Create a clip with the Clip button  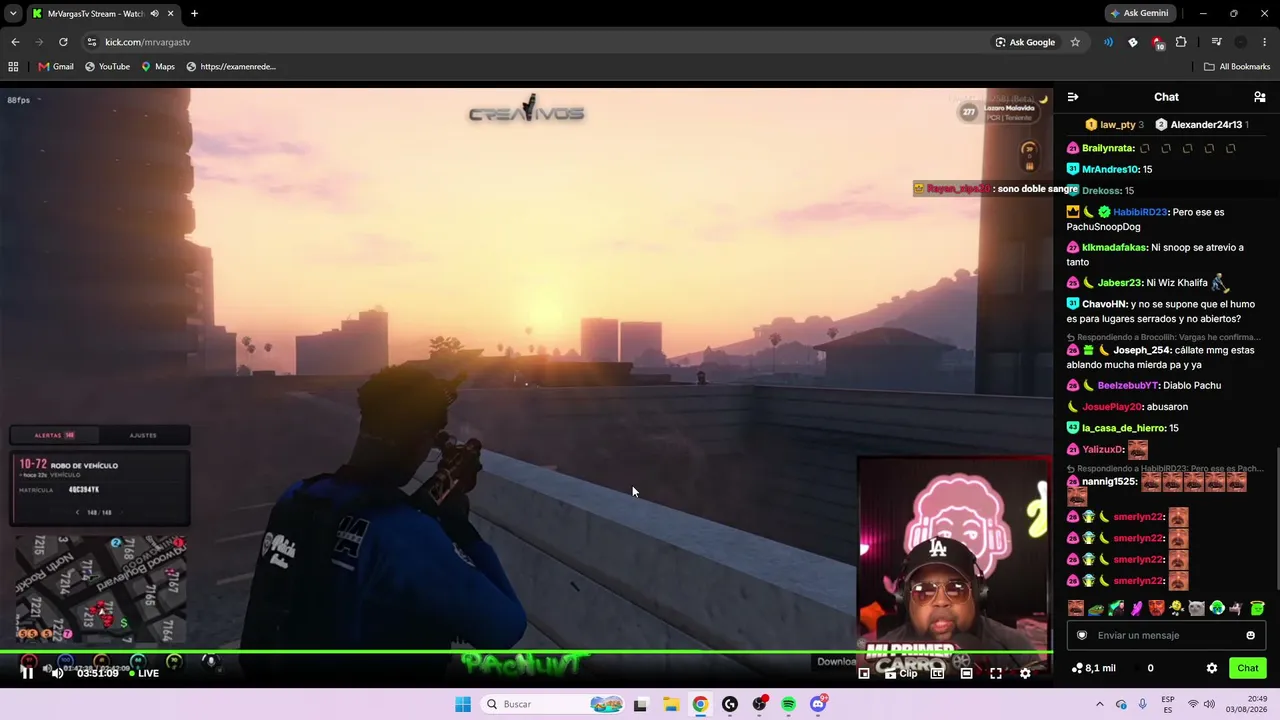click(x=901, y=673)
